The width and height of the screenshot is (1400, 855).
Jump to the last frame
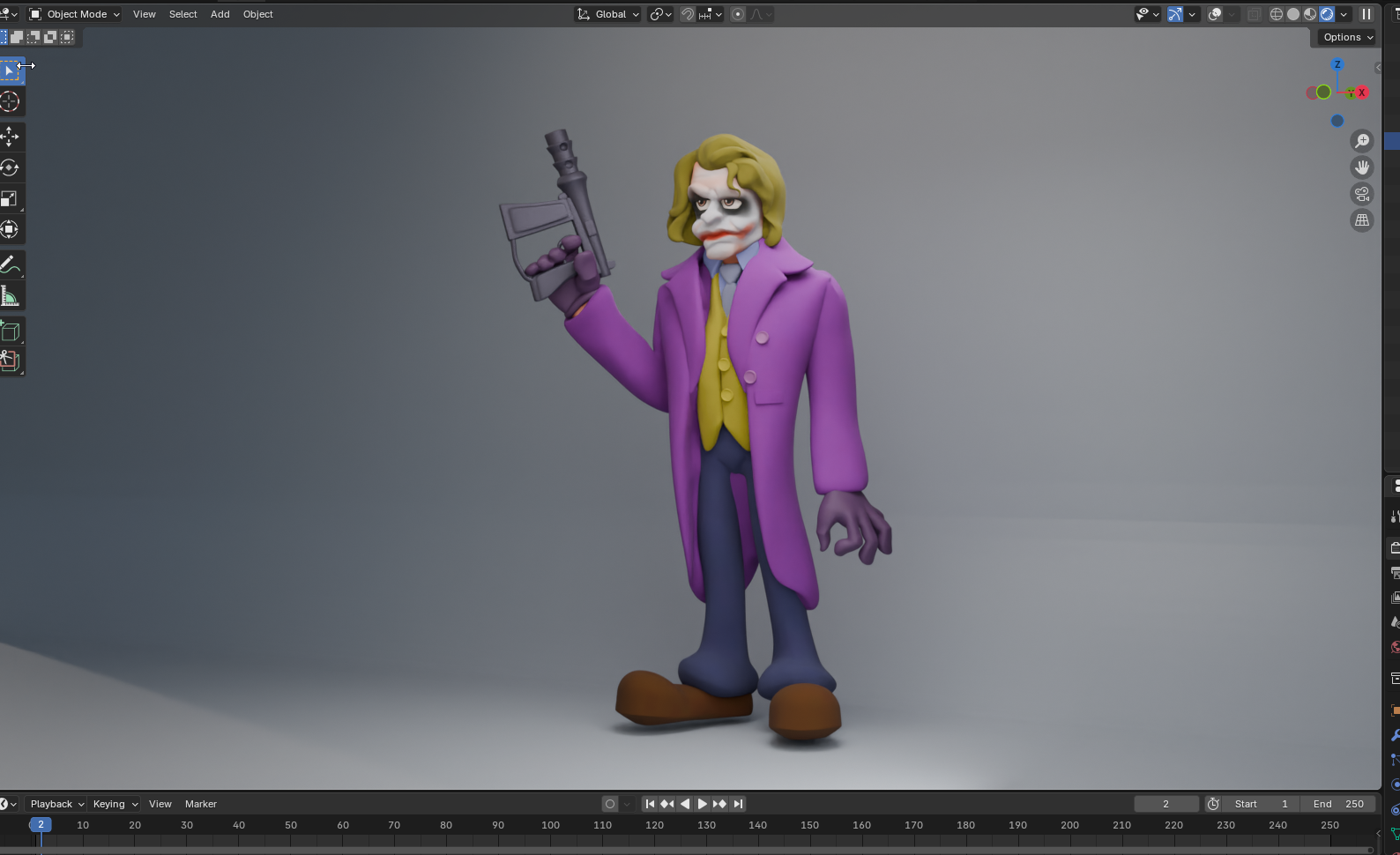[739, 804]
